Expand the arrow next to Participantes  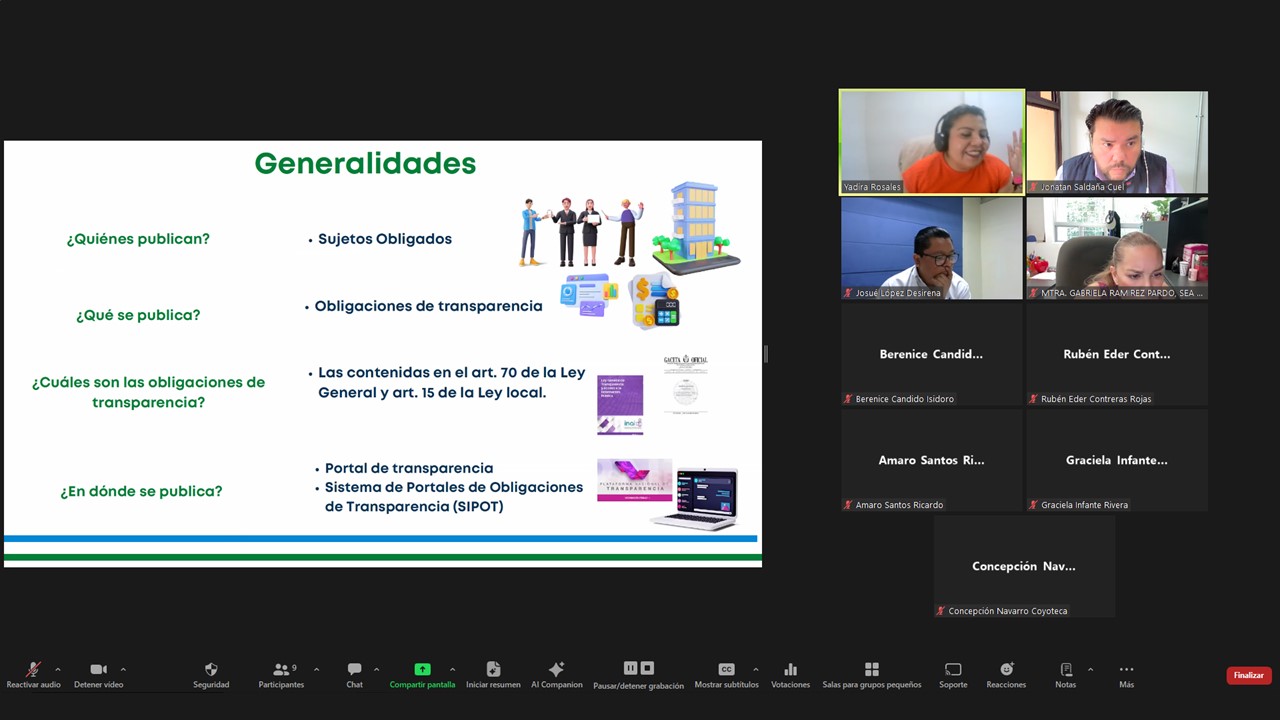[x=316, y=669]
